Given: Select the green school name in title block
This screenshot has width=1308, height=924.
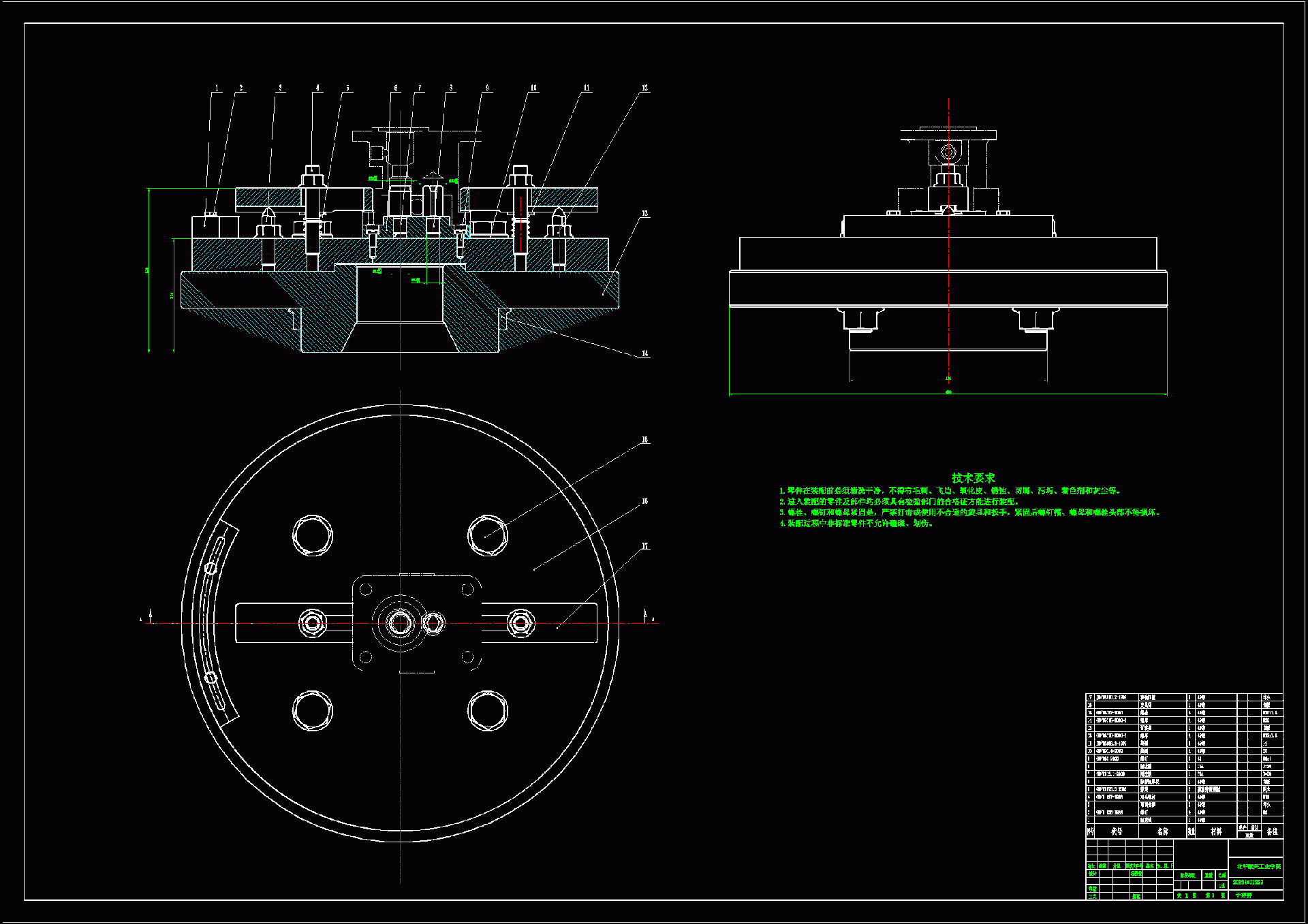Looking at the screenshot, I should click(1258, 867).
